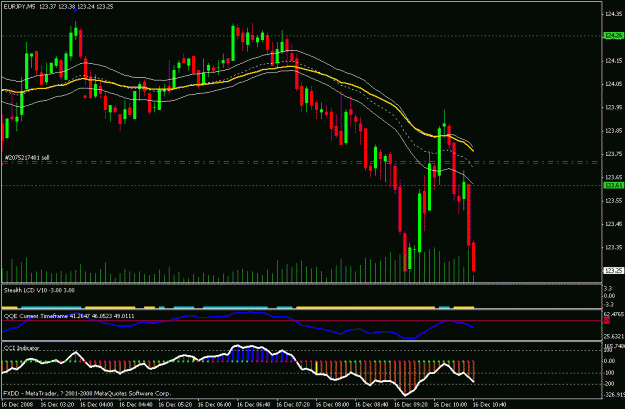Click the green 124.26 price level tag
Viewport: 625px width, 409px height.
point(613,36)
